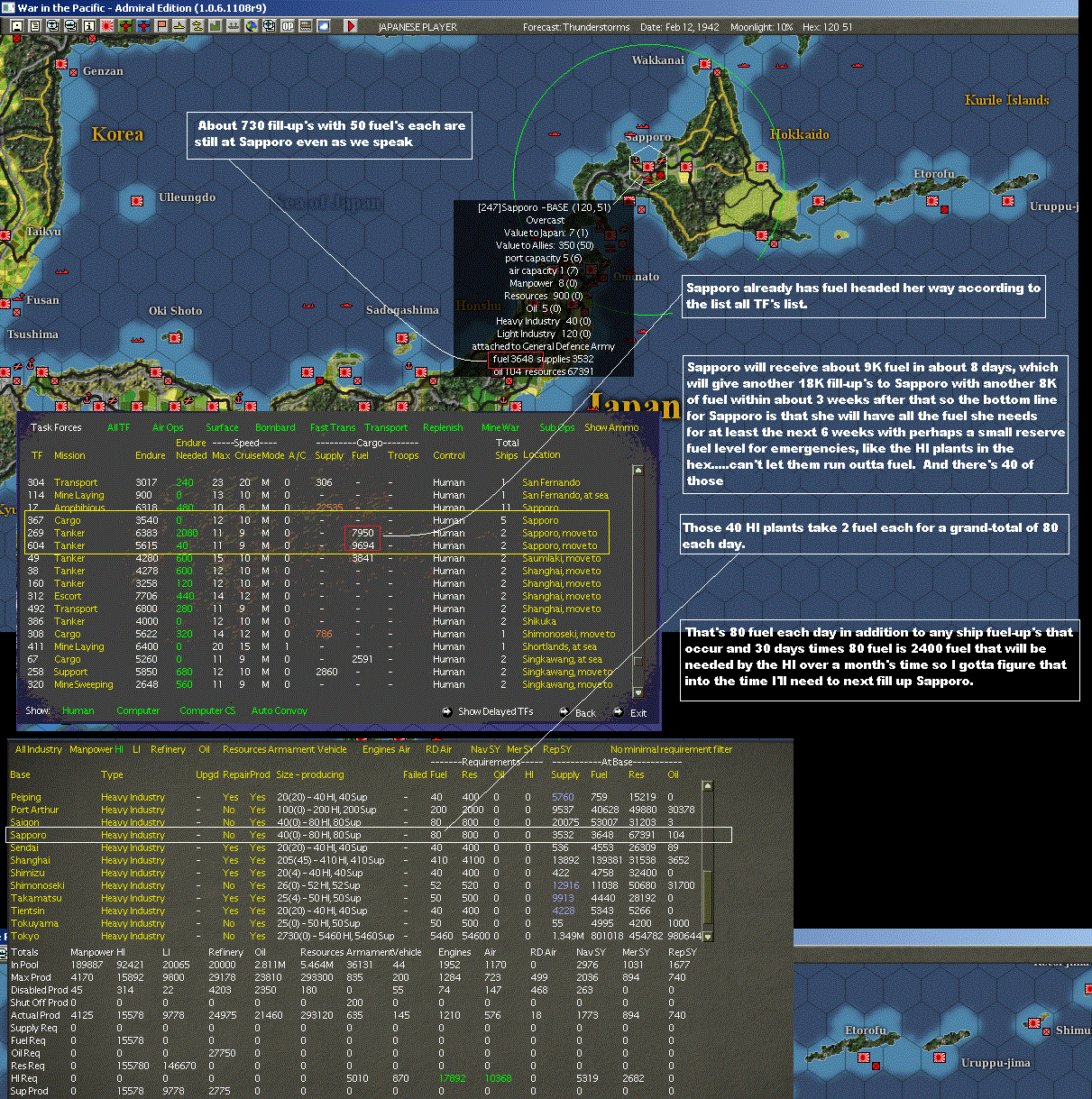Click the rising sun flag toolbar icon
The height and width of the screenshot is (1099, 1092).
[107, 26]
